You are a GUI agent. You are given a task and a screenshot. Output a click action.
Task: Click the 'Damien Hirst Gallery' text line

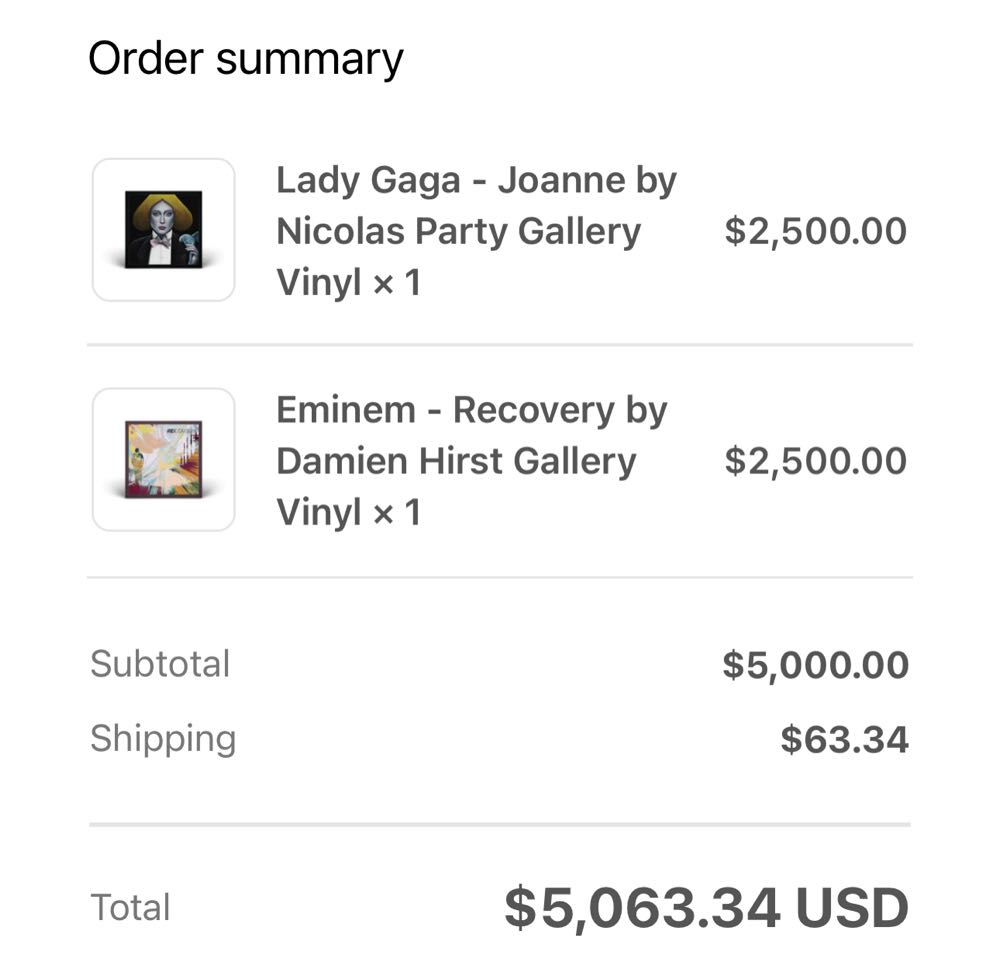click(456, 461)
